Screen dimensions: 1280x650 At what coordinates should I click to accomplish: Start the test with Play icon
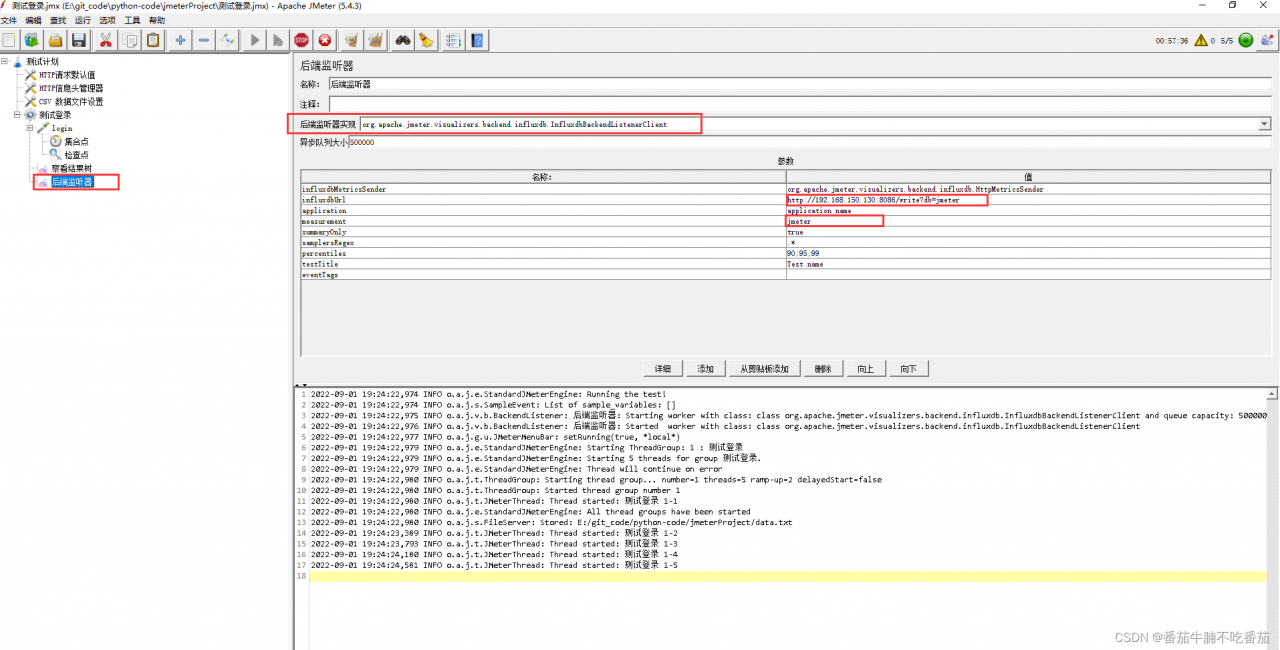255,40
